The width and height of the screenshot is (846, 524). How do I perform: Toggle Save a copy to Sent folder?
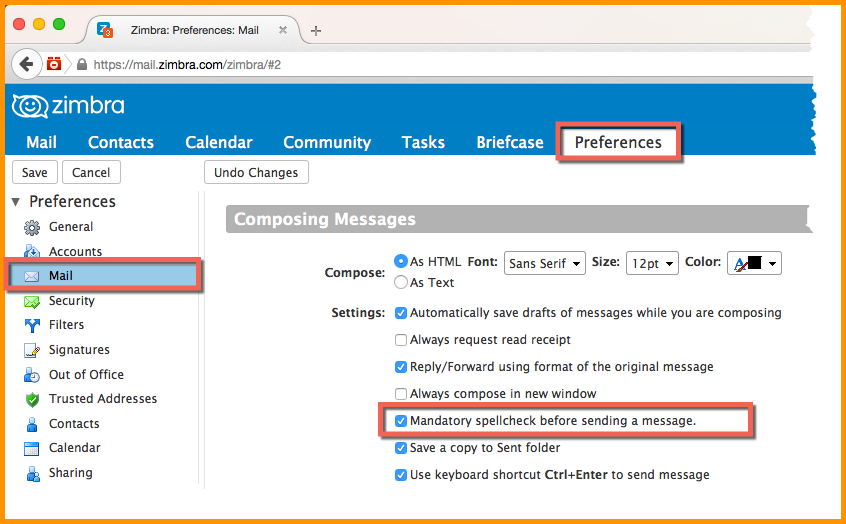400,448
